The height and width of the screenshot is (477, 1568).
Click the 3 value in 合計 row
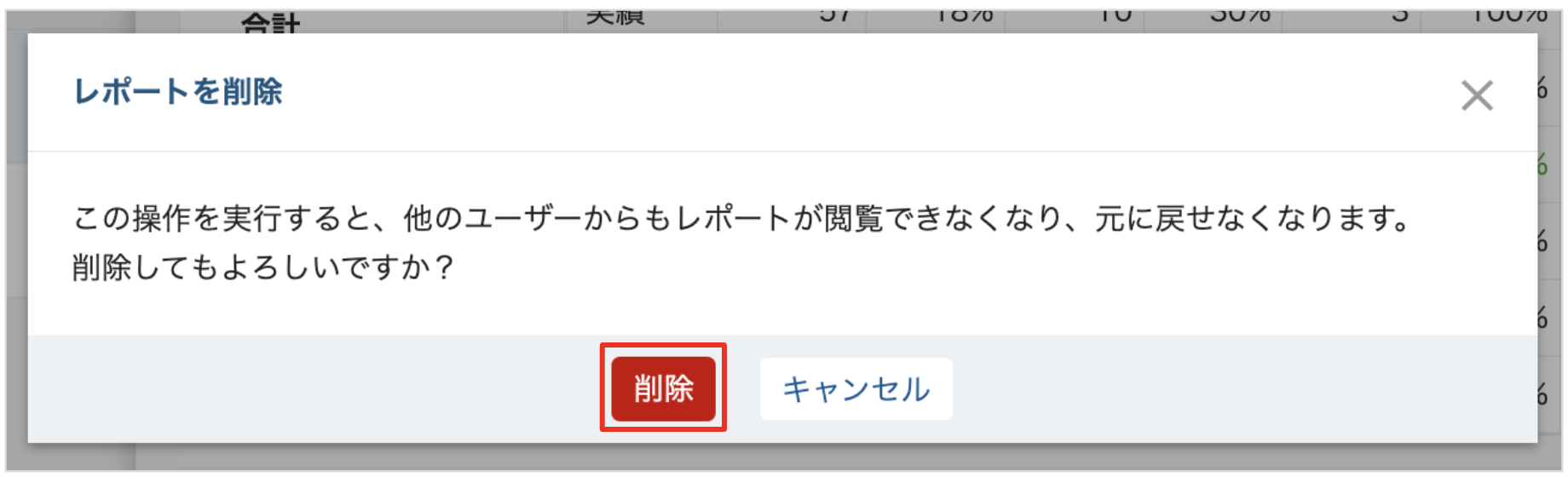click(x=1400, y=16)
